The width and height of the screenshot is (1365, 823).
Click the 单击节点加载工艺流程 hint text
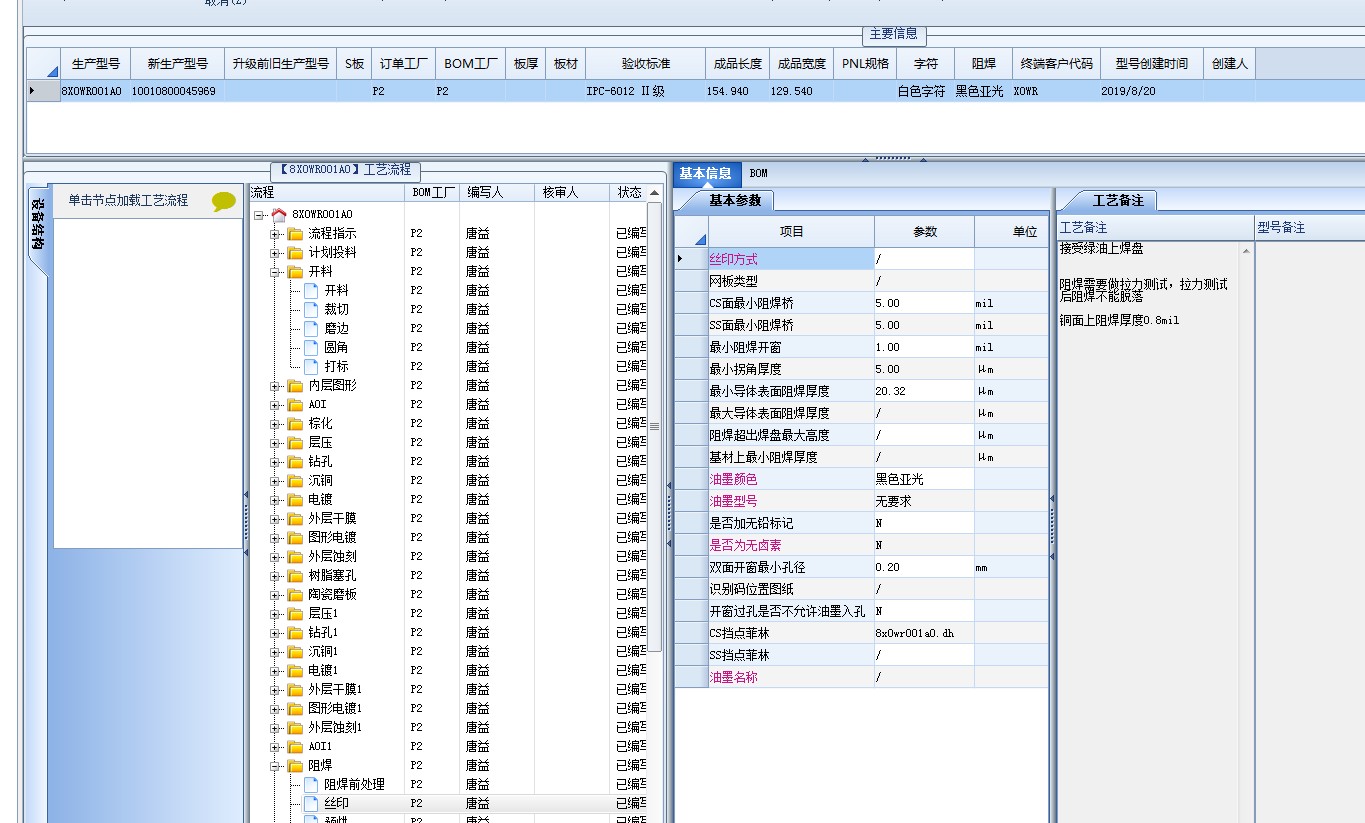(x=128, y=200)
